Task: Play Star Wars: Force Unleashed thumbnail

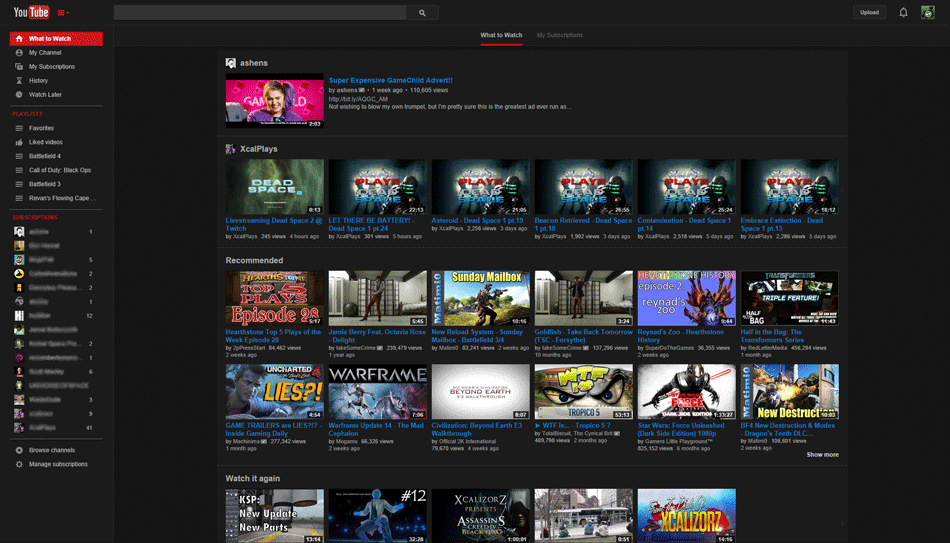Action: pyautogui.click(x=686, y=391)
